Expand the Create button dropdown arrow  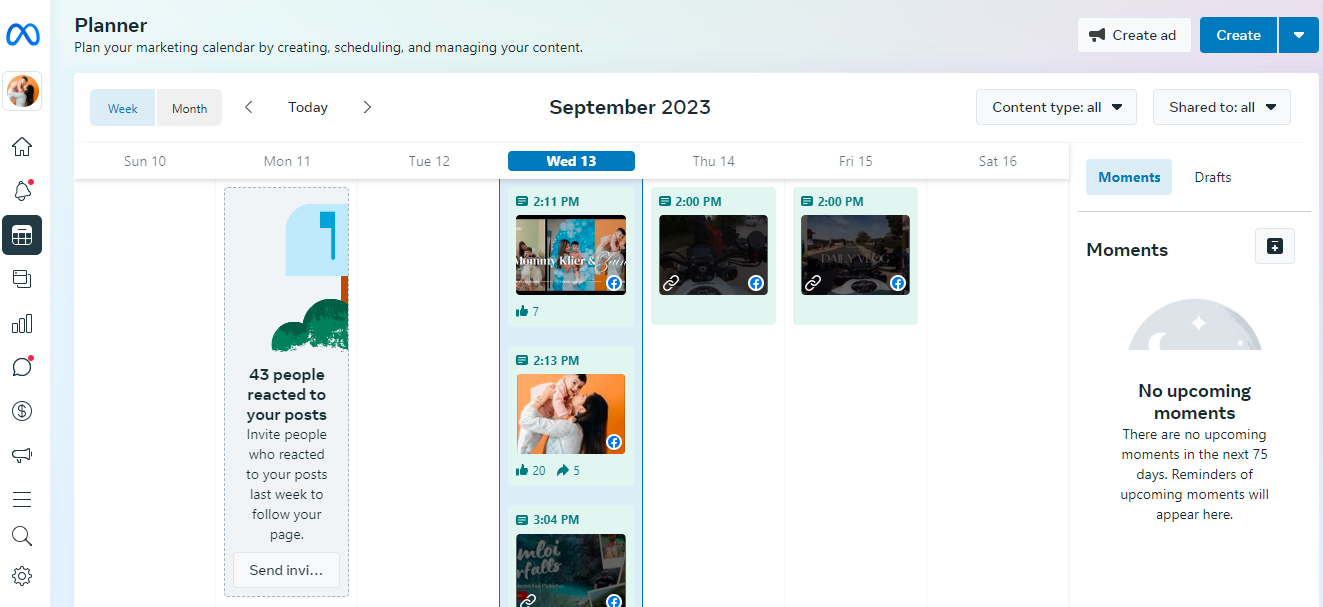coord(1299,35)
